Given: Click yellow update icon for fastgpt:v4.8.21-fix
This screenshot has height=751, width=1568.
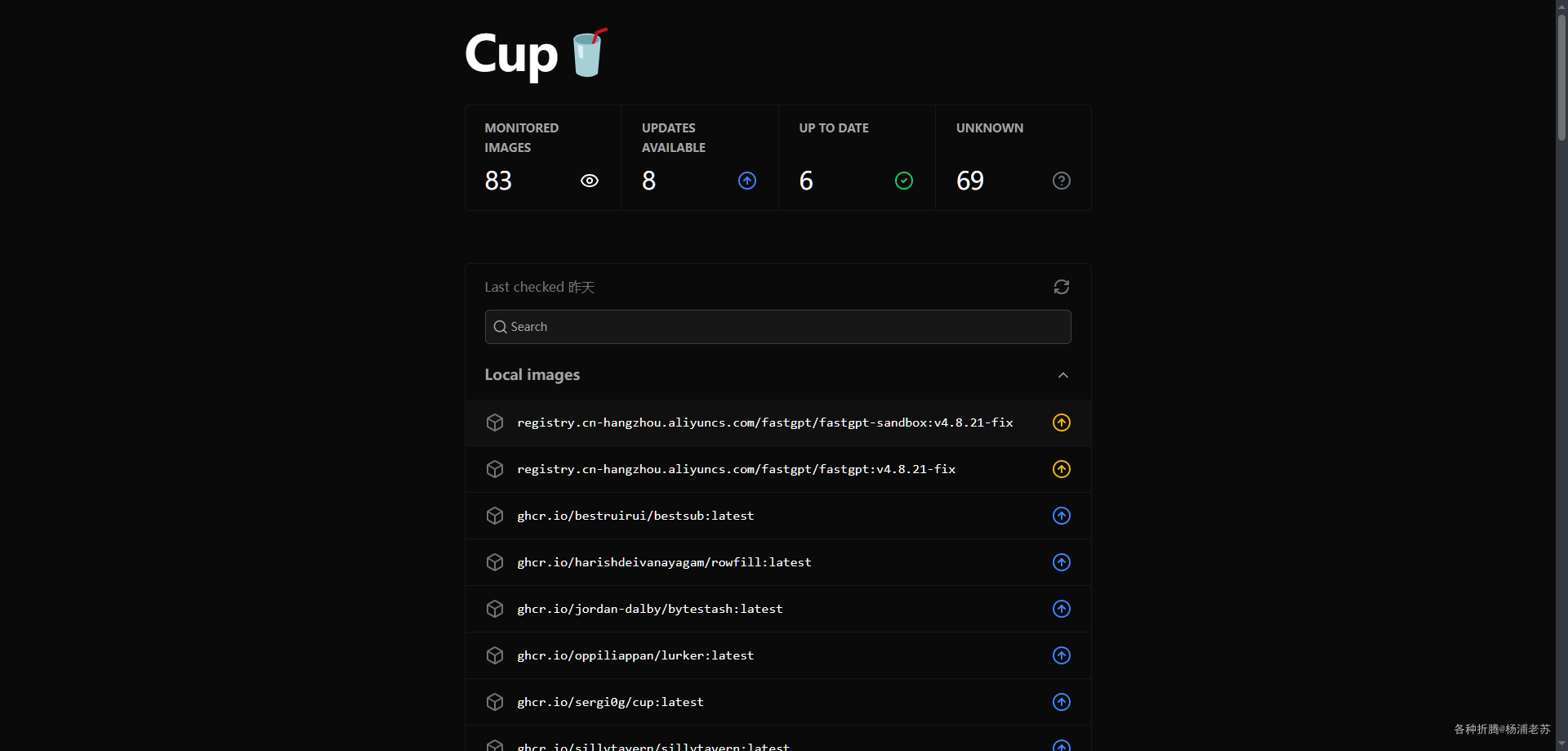Looking at the screenshot, I should (1062, 469).
